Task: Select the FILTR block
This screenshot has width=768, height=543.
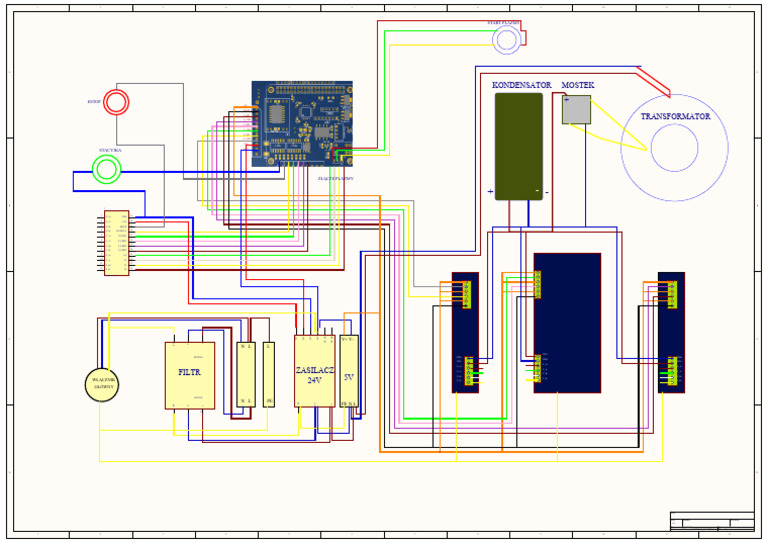Action: click(190, 376)
